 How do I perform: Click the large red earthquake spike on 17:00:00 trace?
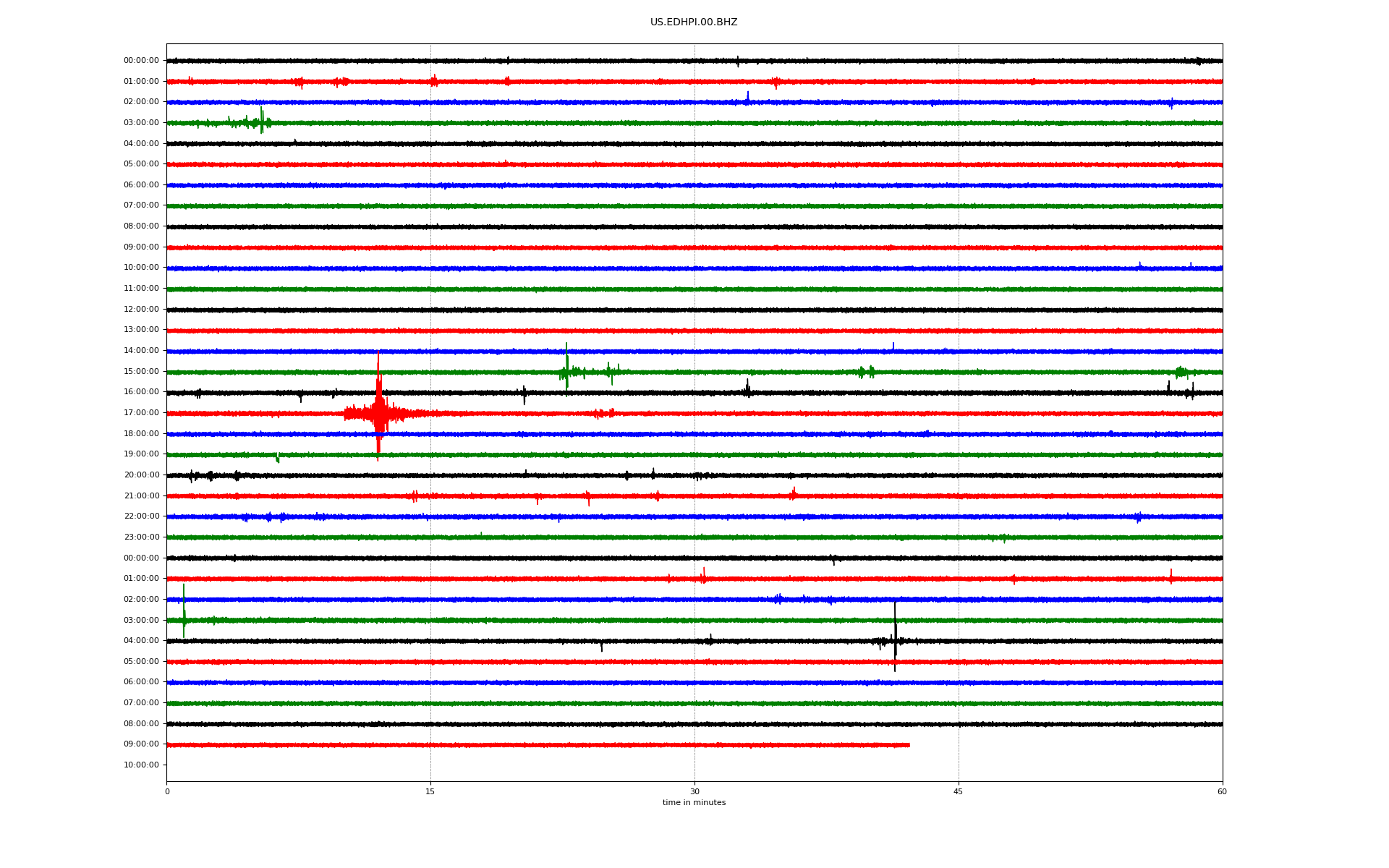coord(378,412)
